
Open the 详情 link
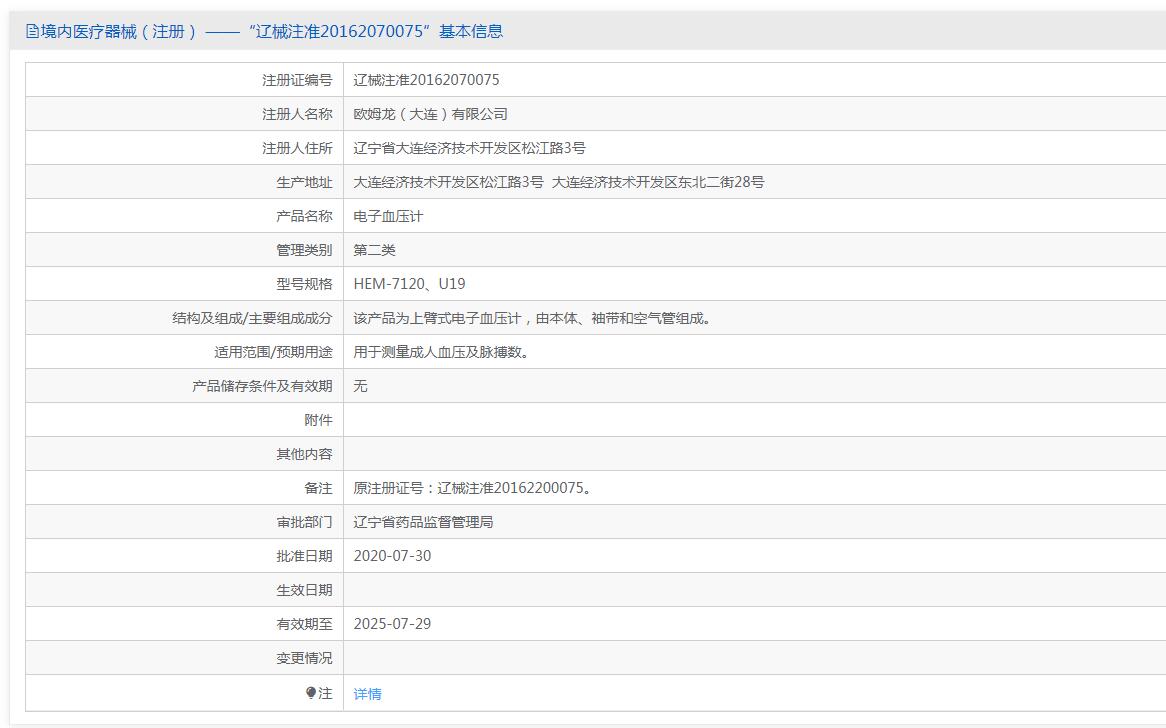[367, 694]
